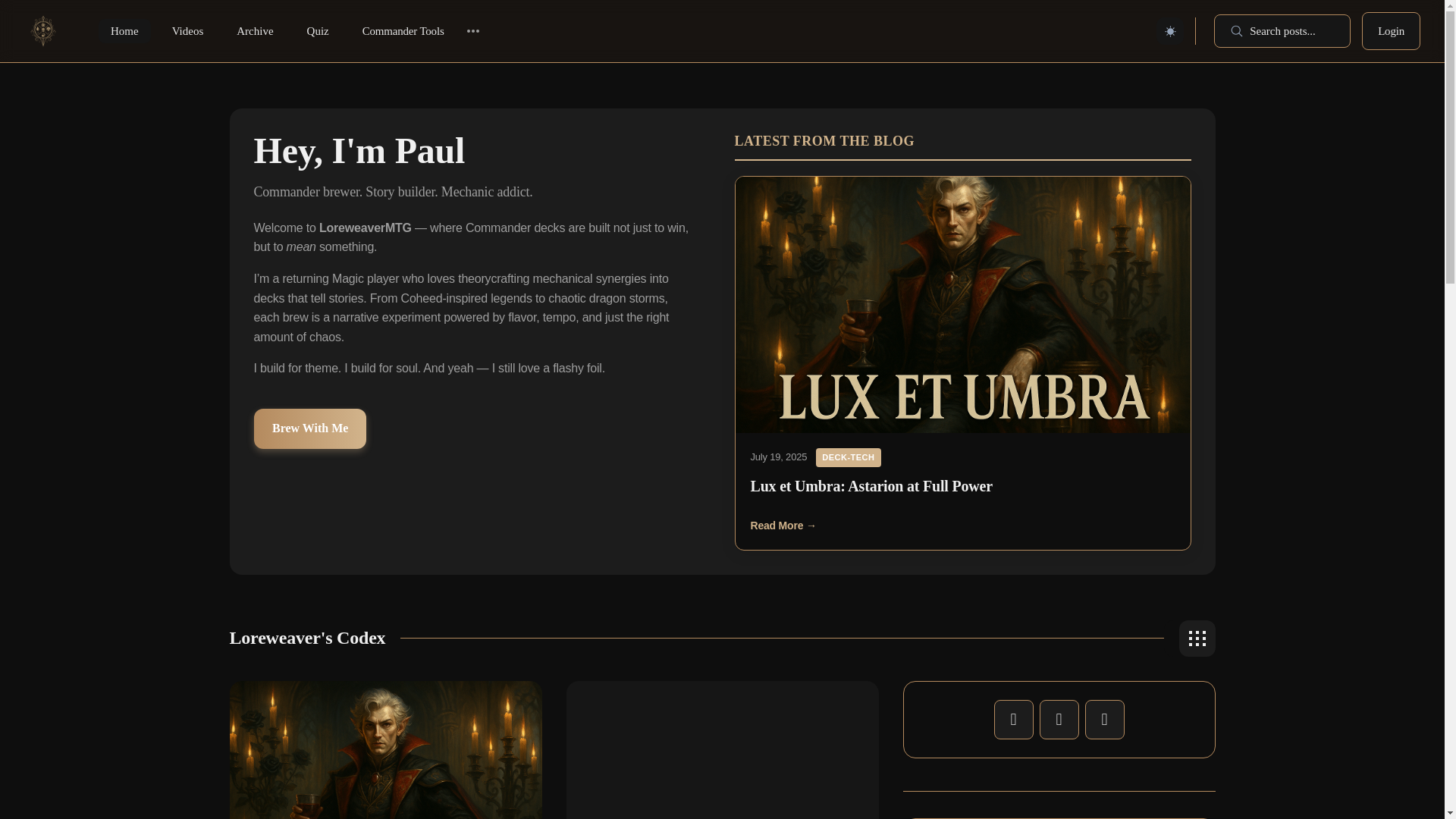Screen dimensions: 1456x819
Task: Click the second social icon button
Action: pyautogui.click(x=1059, y=720)
